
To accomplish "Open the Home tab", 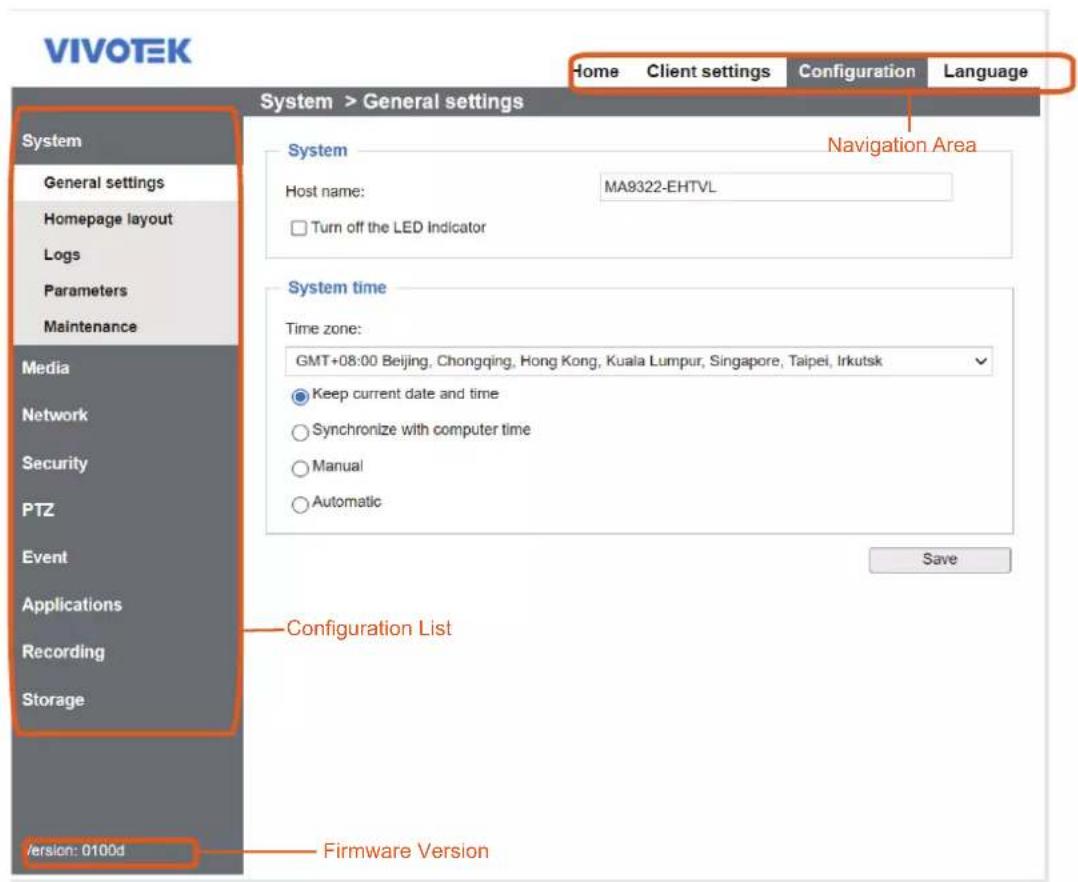I will pyautogui.click(x=597, y=71).
